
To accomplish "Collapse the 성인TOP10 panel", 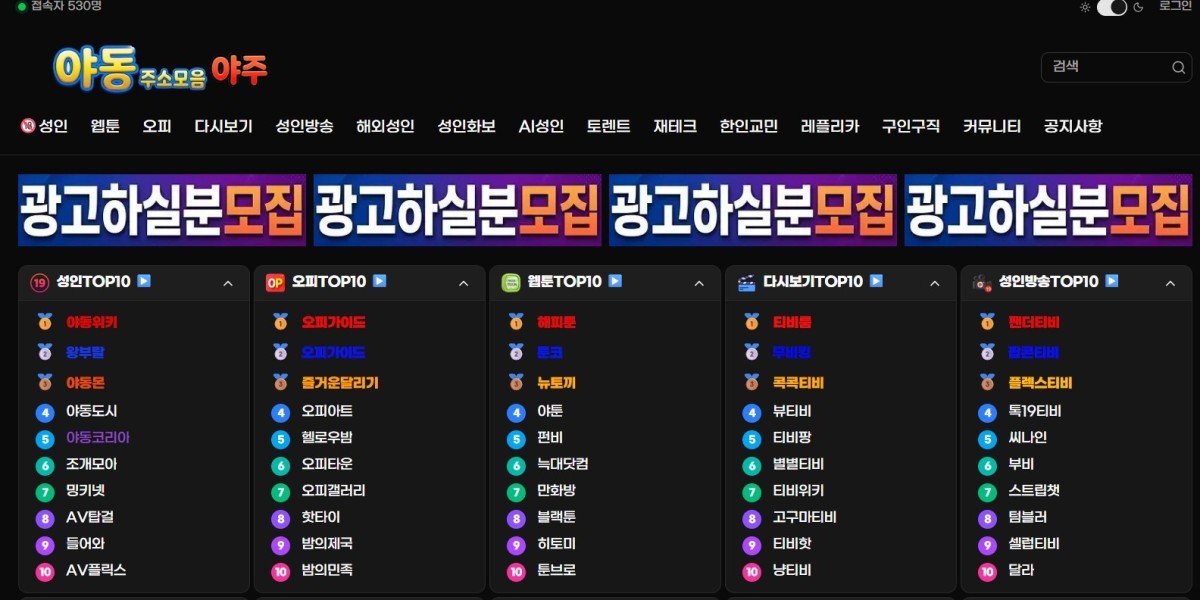I will click(x=228, y=284).
